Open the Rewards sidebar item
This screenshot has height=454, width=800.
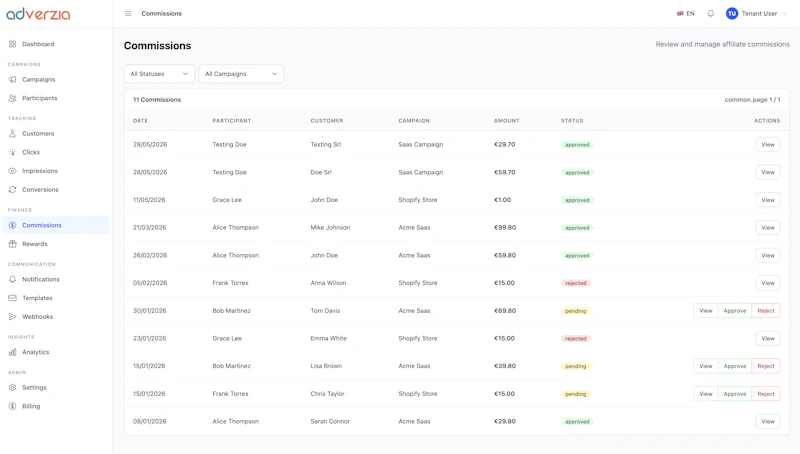(x=56, y=244)
